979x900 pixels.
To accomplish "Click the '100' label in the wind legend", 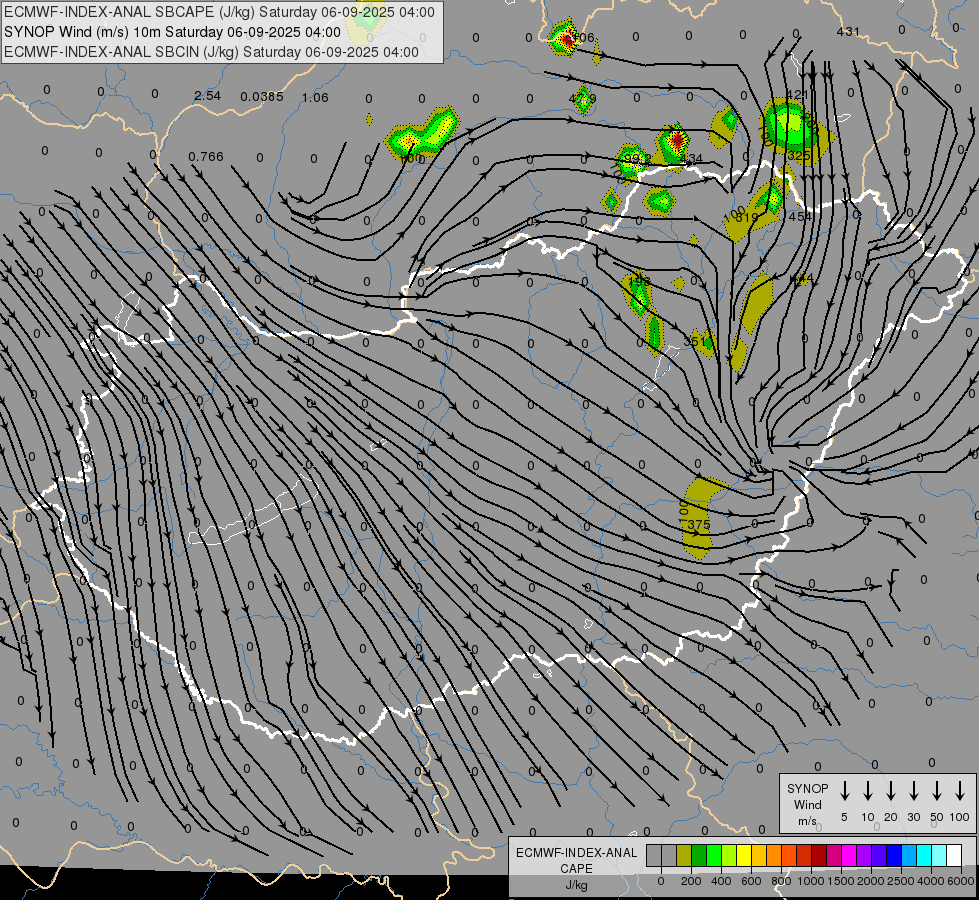I will [960, 817].
